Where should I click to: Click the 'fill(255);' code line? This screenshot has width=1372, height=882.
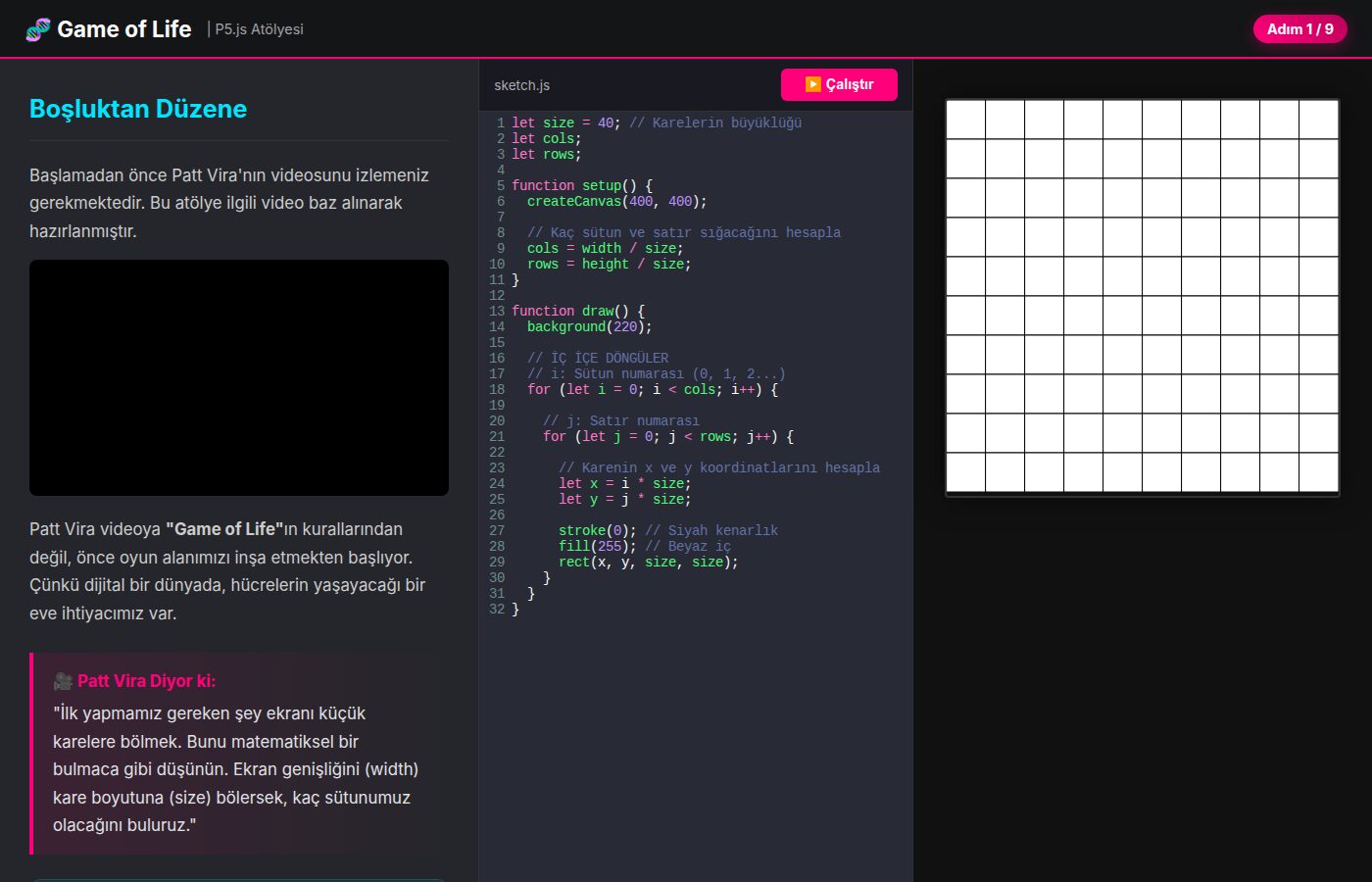(x=598, y=546)
